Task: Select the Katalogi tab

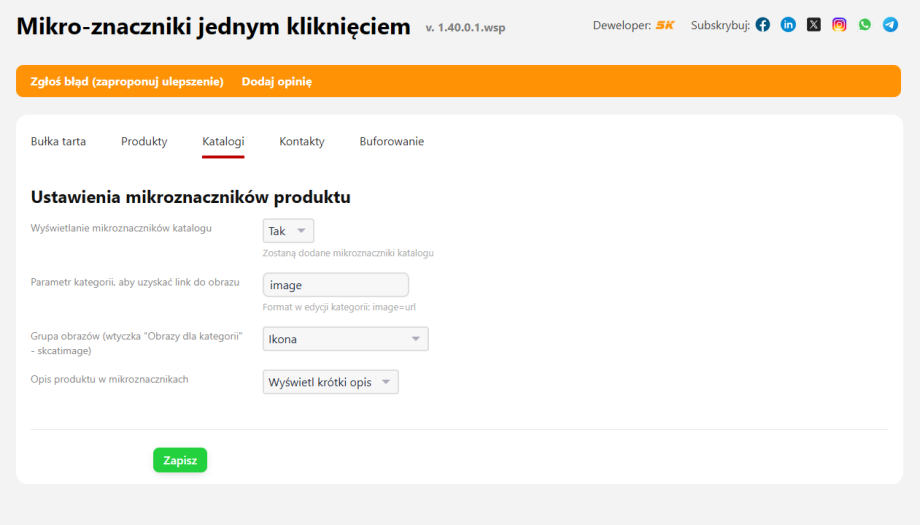Action: click(223, 141)
